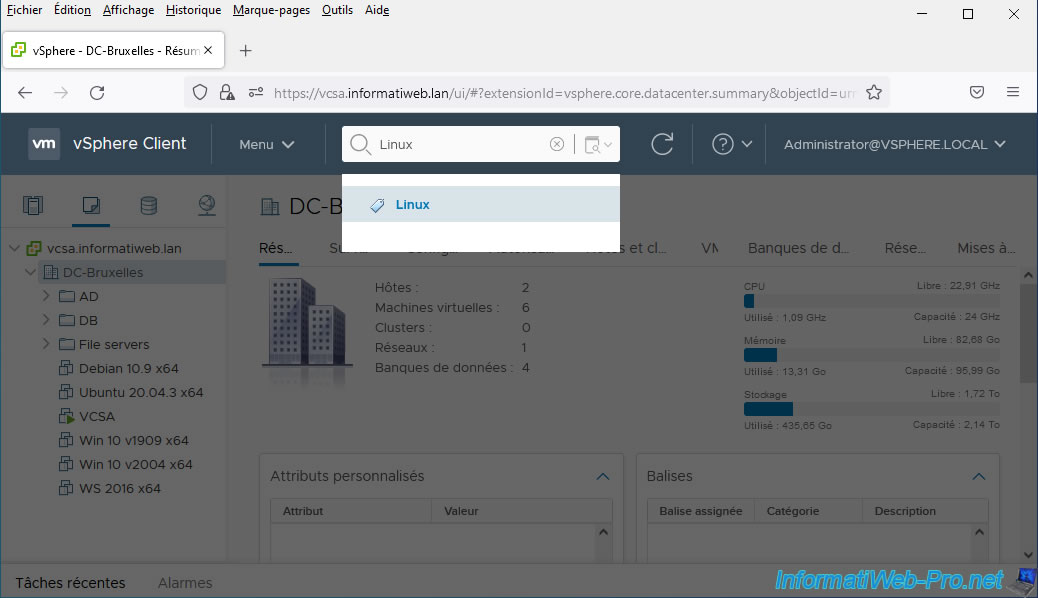
Task: Collapse the DC-Bruxelles datacenter node
Action: (x=30, y=272)
